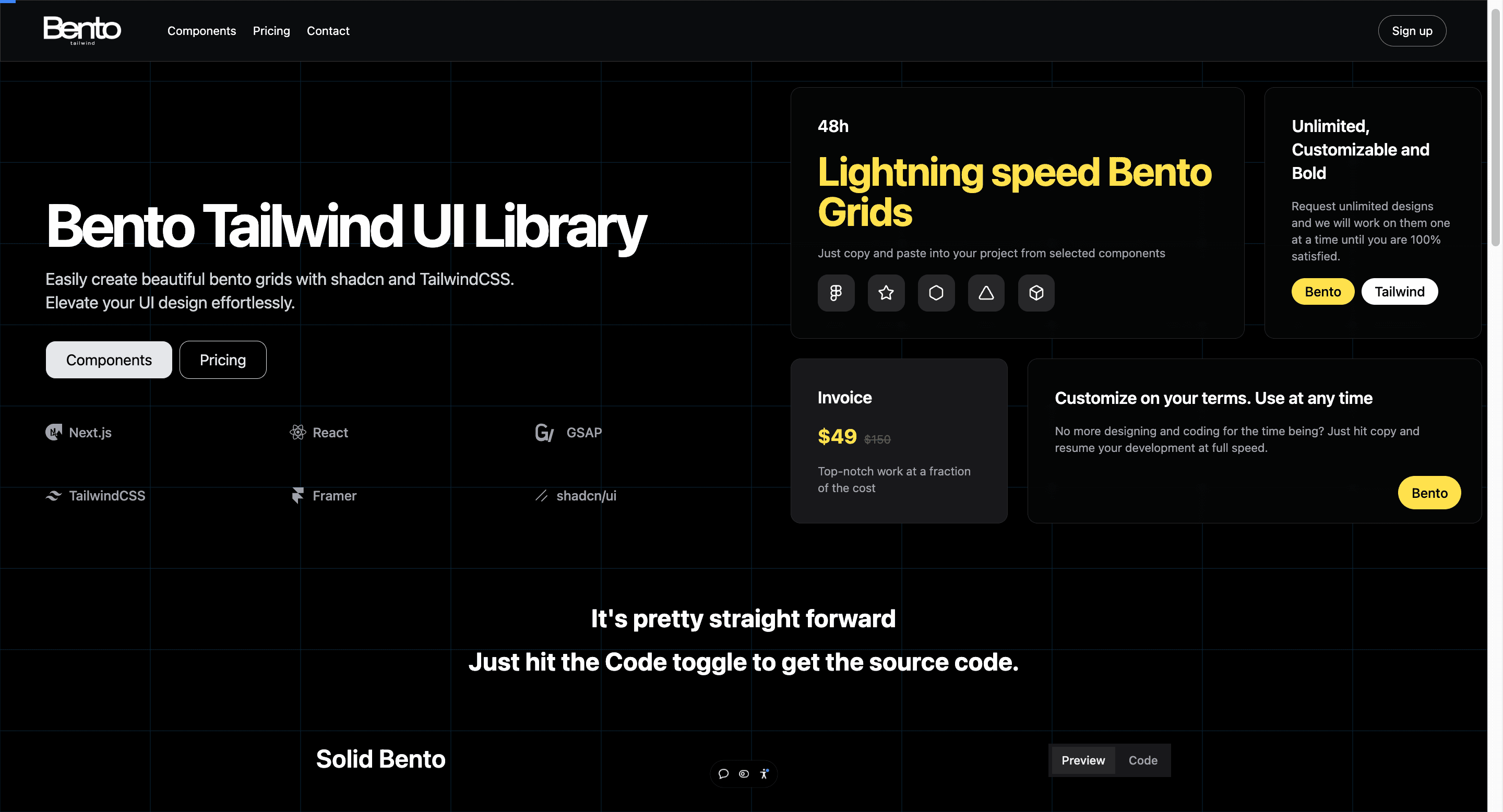Click the hexagon icon tile
The image size is (1503, 812).
pos(936,293)
